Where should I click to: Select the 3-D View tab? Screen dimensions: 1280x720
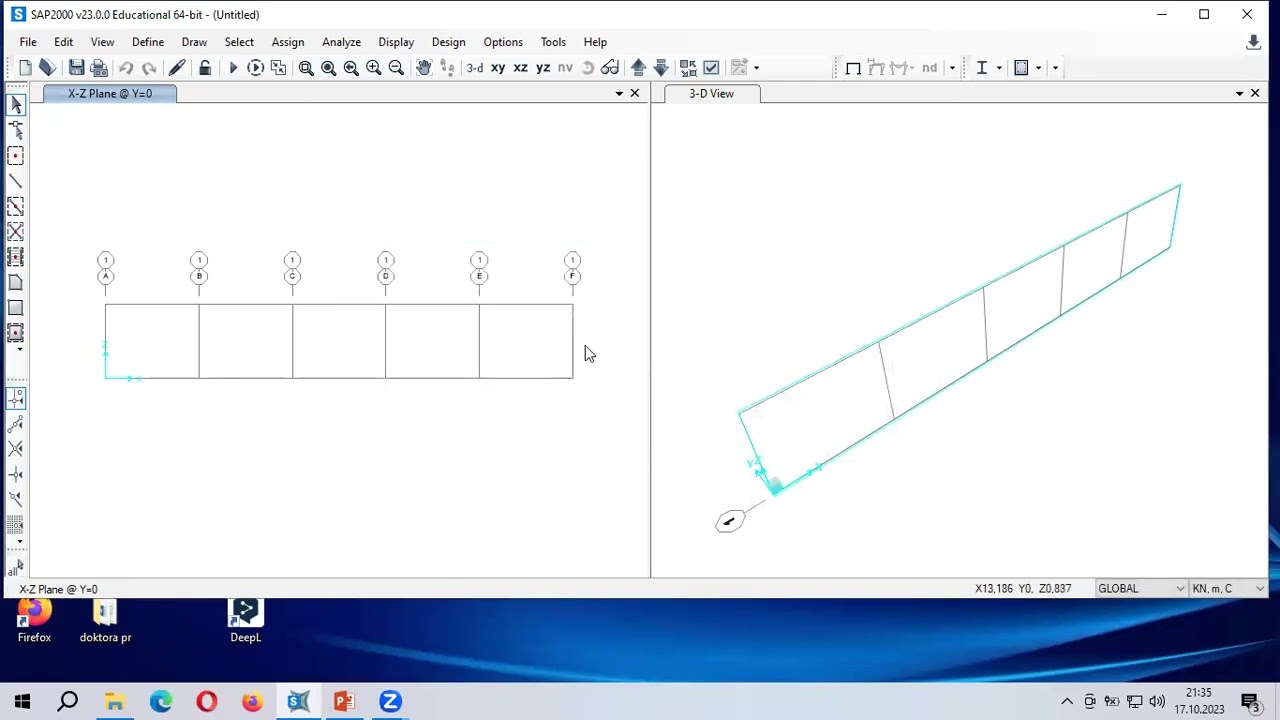711,94
